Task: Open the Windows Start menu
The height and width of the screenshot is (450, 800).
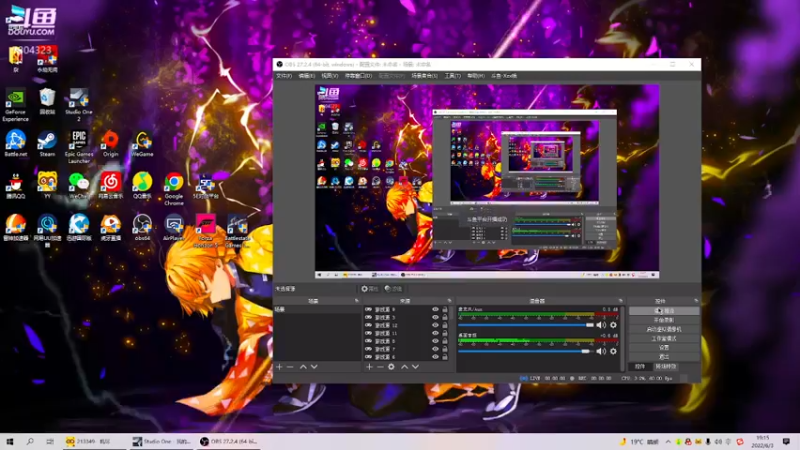Action: pyautogui.click(x=10, y=442)
